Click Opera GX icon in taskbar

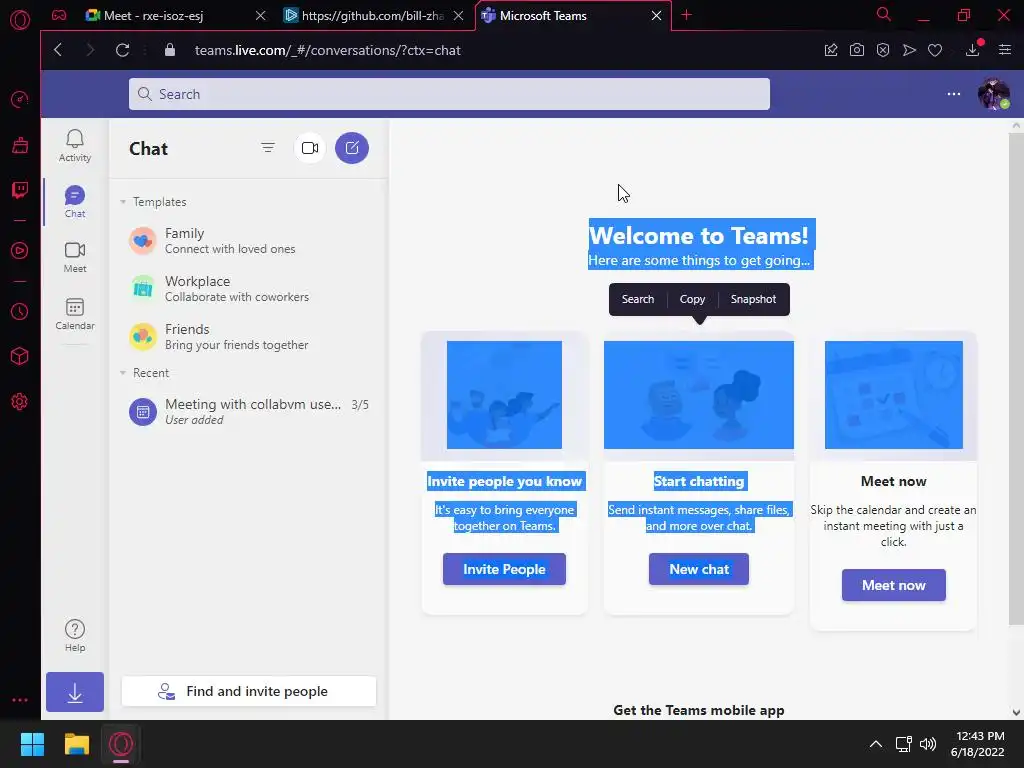[x=121, y=744]
